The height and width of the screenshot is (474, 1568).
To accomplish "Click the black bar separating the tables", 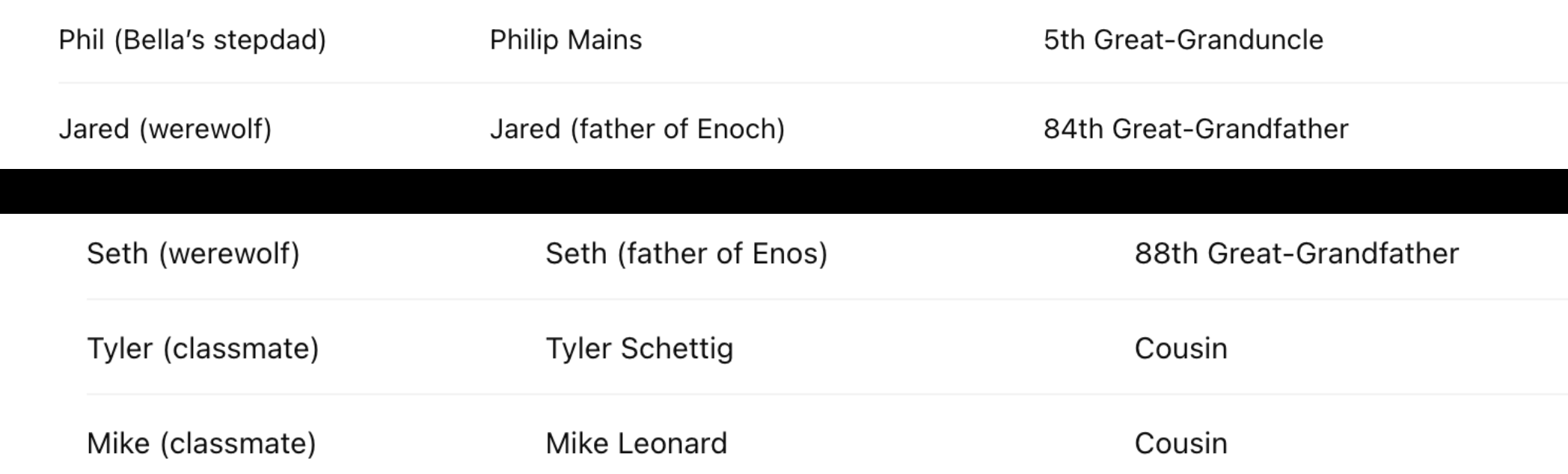I will pos(784,191).
